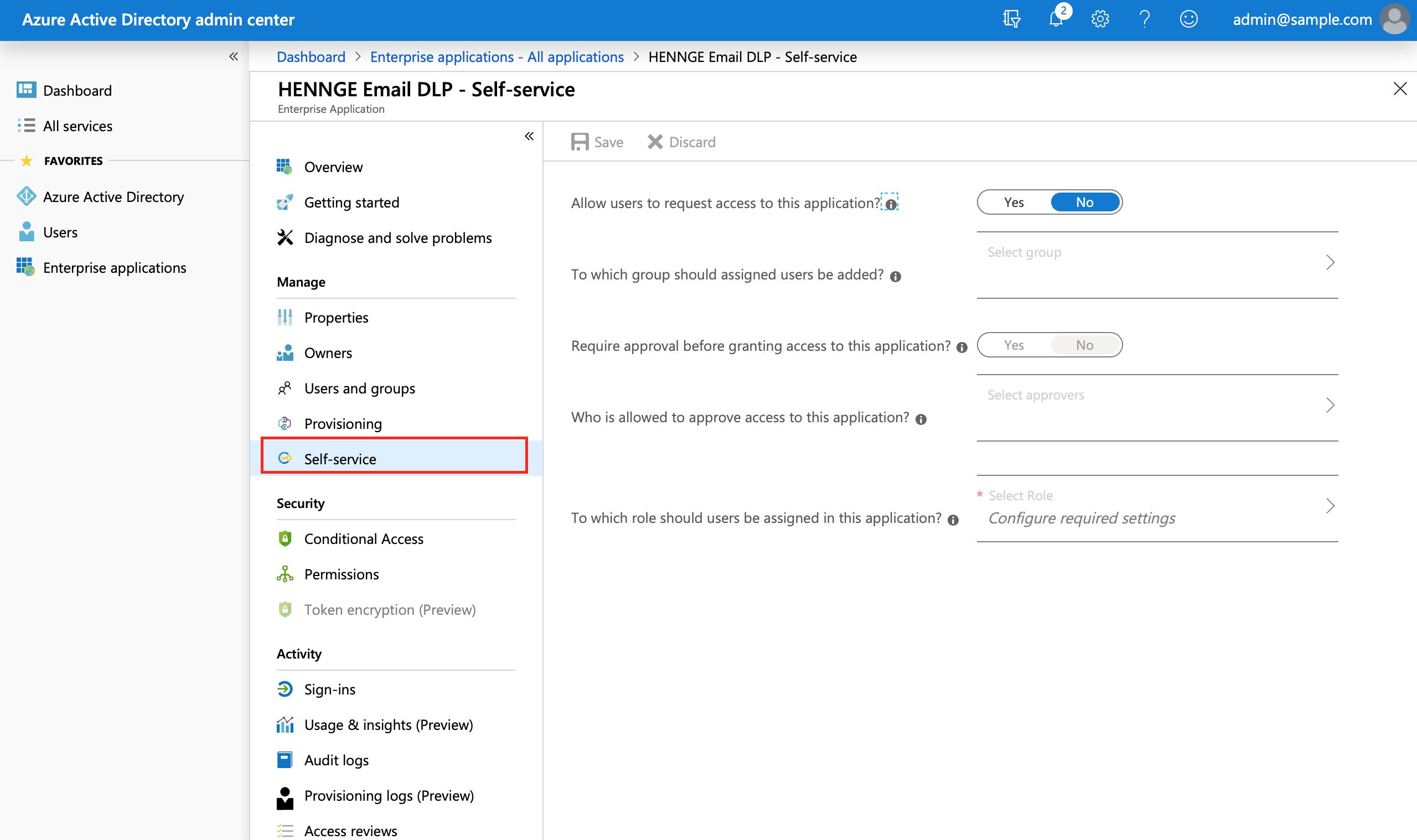Set allow users to request access to Yes
1417x840 pixels.
[x=1013, y=202]
